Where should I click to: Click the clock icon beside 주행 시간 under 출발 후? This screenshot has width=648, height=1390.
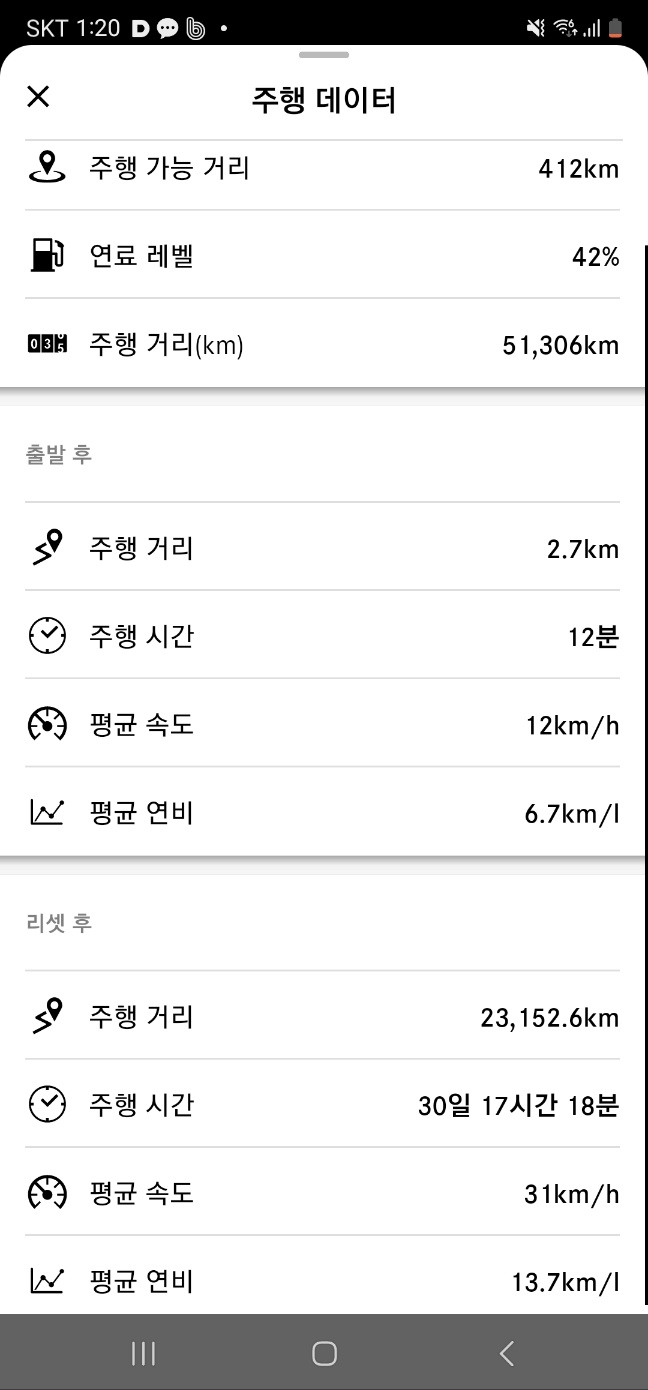pyautogui.click(x=46, y=635)
